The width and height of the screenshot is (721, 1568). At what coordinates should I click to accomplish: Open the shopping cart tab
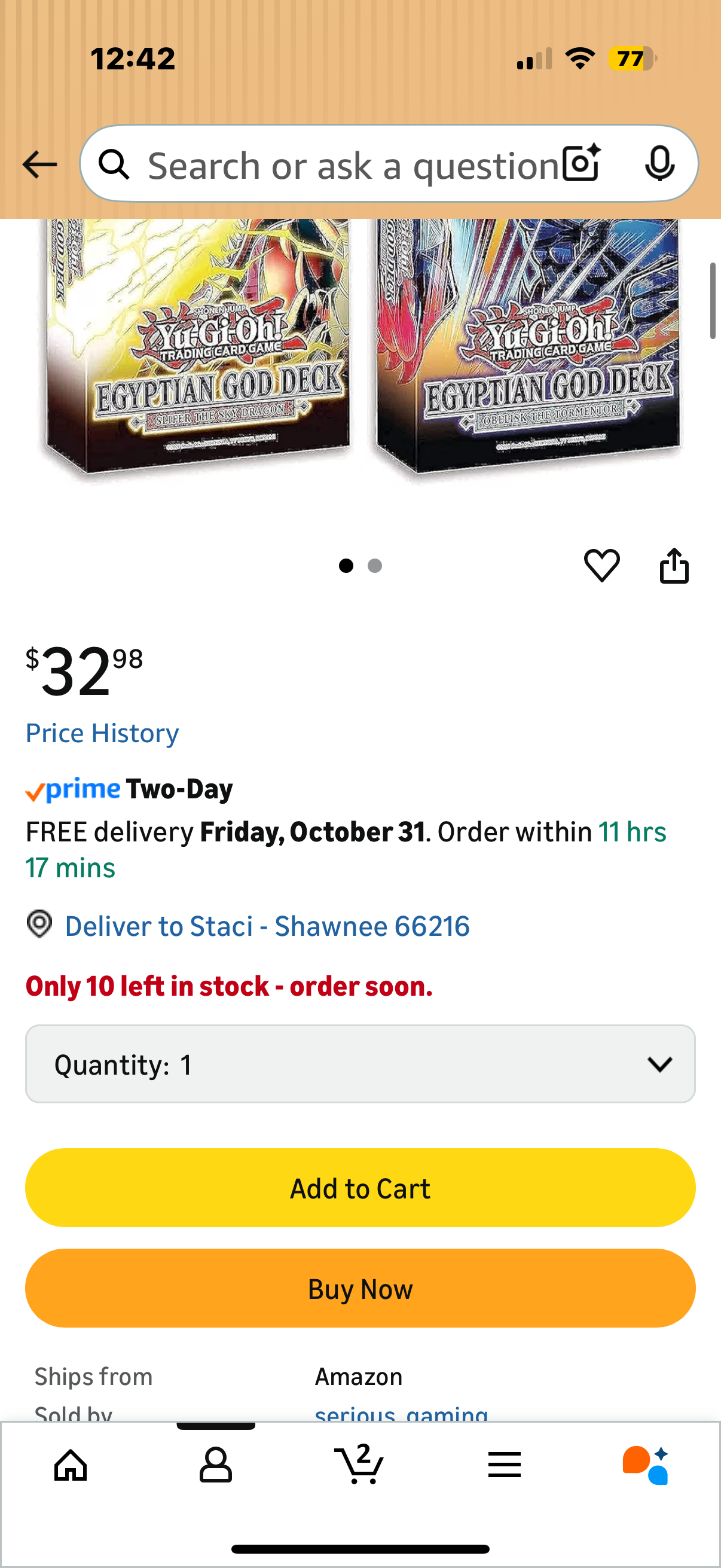point(359,1463)
